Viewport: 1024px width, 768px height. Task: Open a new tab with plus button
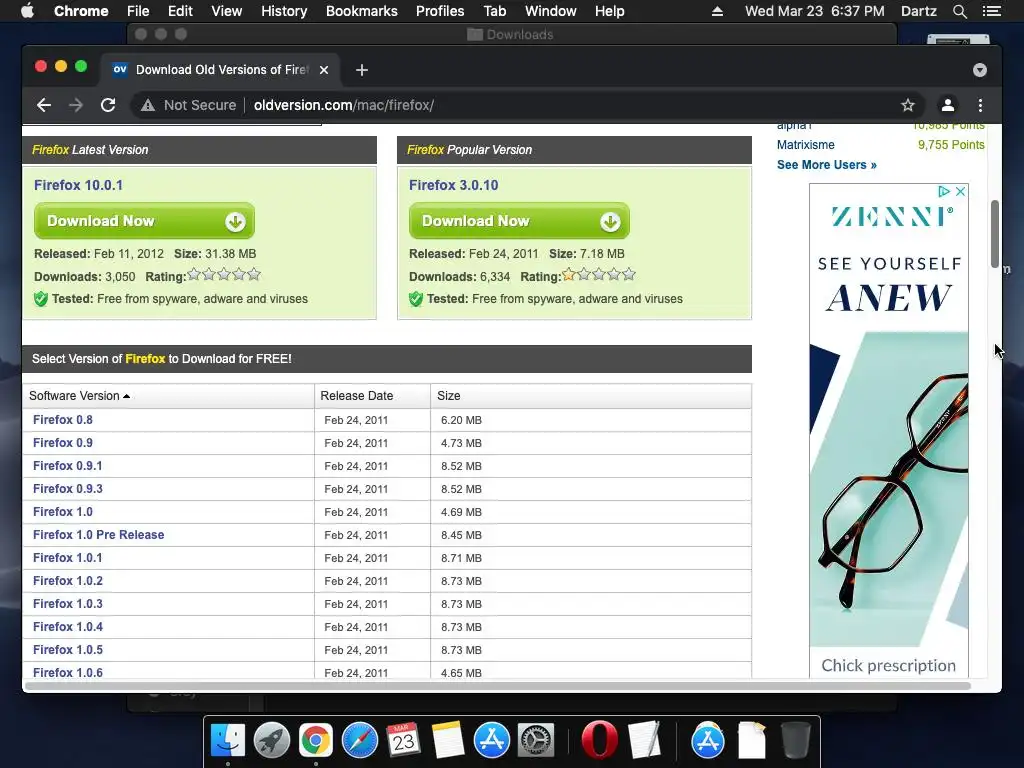pos(362,70)
